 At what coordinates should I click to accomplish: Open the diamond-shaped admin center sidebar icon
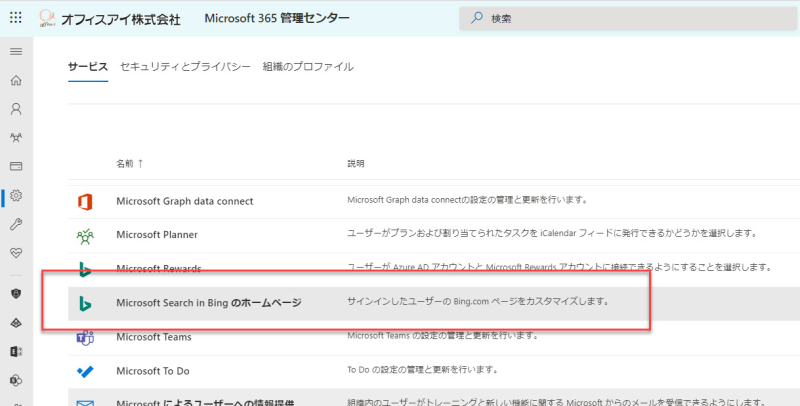(x=16, y=323)
